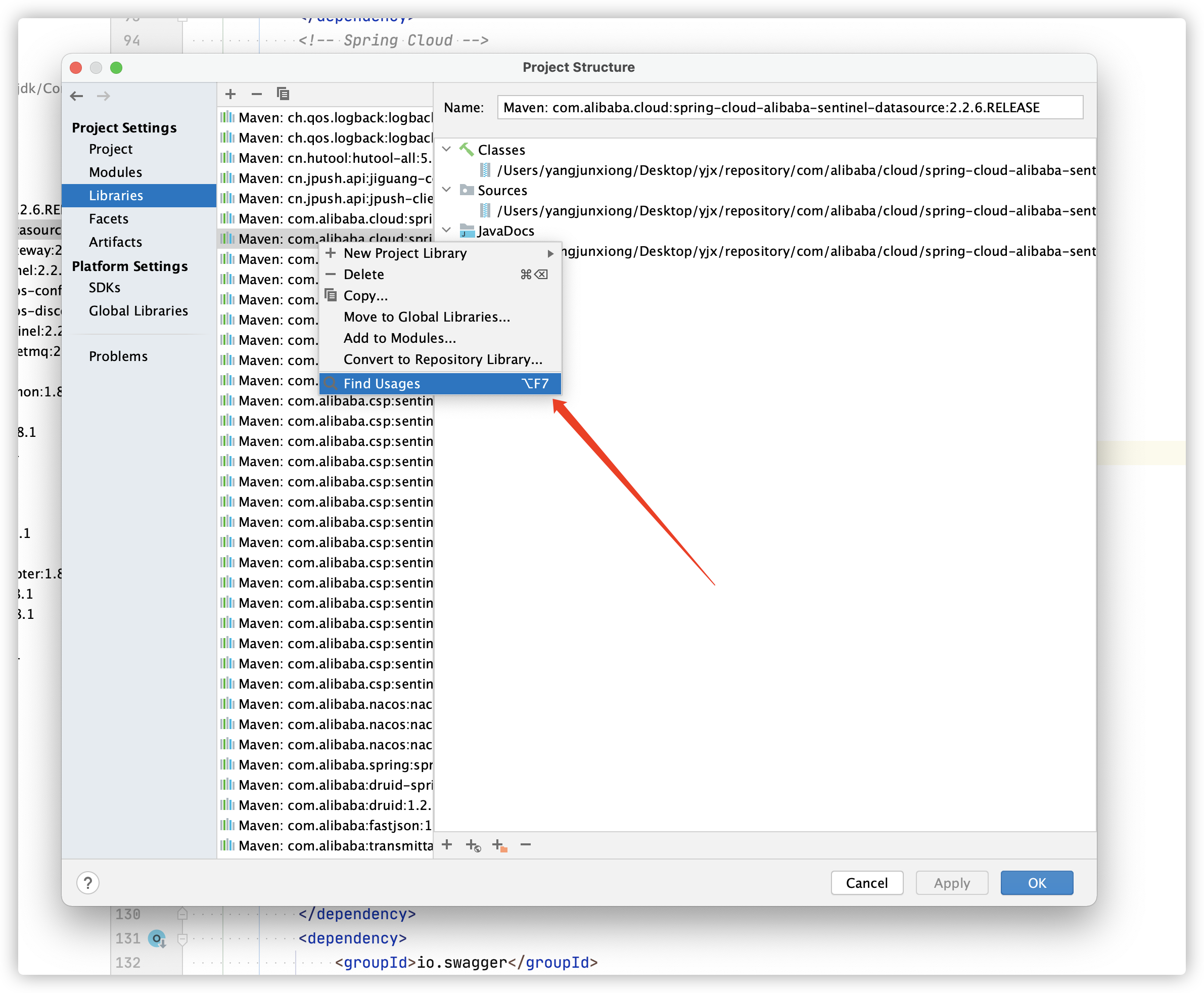The height and width of the screenshot is (993, 1204).
Task: Click the add new library plus icon
Action: pos(230,94)
